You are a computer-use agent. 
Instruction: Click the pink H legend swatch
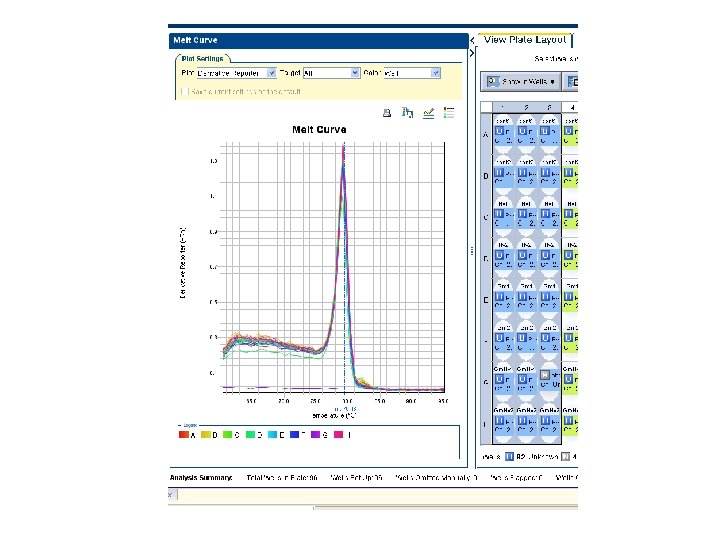[338, 434]
